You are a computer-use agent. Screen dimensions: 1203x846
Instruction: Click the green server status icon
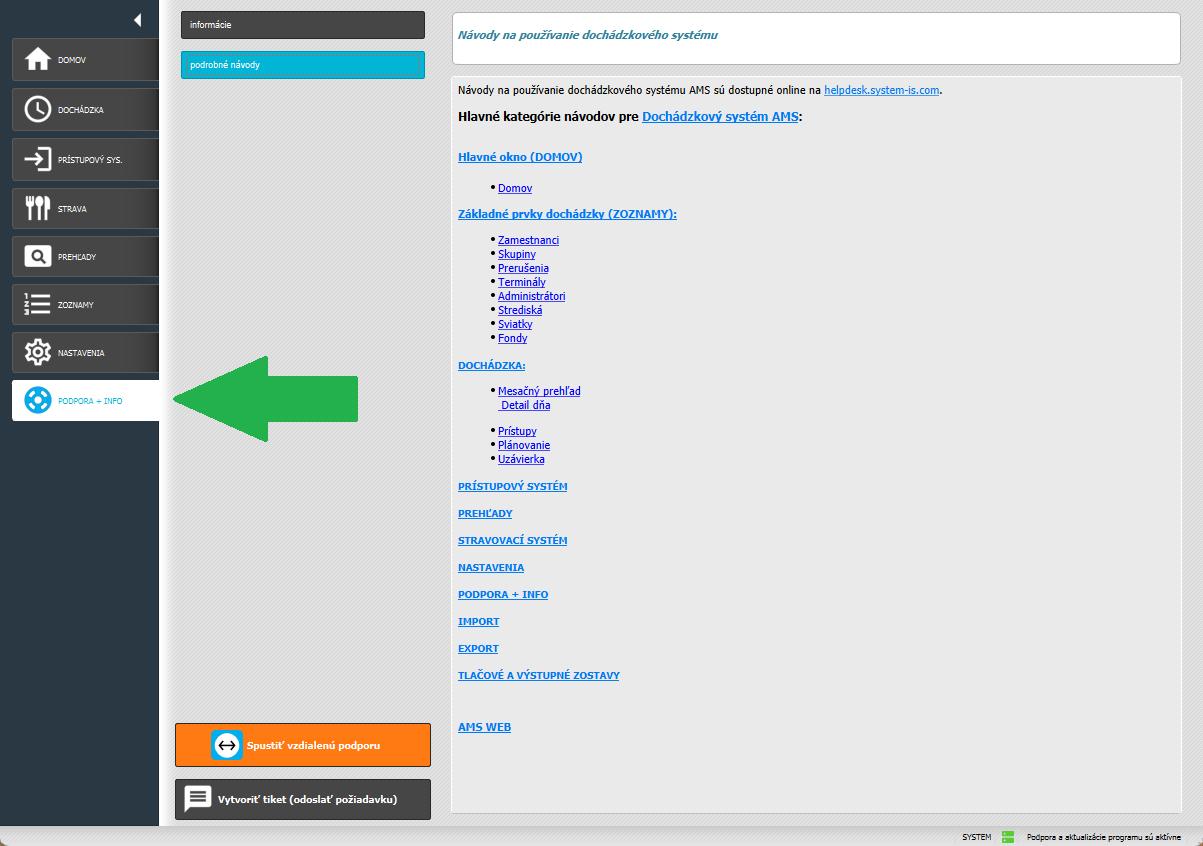click(x=1008, y=837)
